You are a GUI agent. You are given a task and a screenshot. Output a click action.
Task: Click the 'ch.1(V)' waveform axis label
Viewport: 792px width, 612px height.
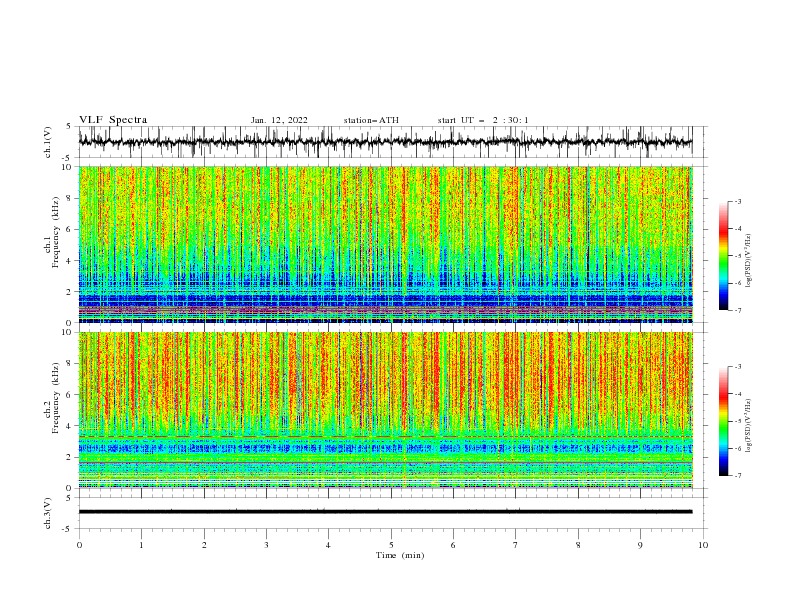click(x=48, y=142)
